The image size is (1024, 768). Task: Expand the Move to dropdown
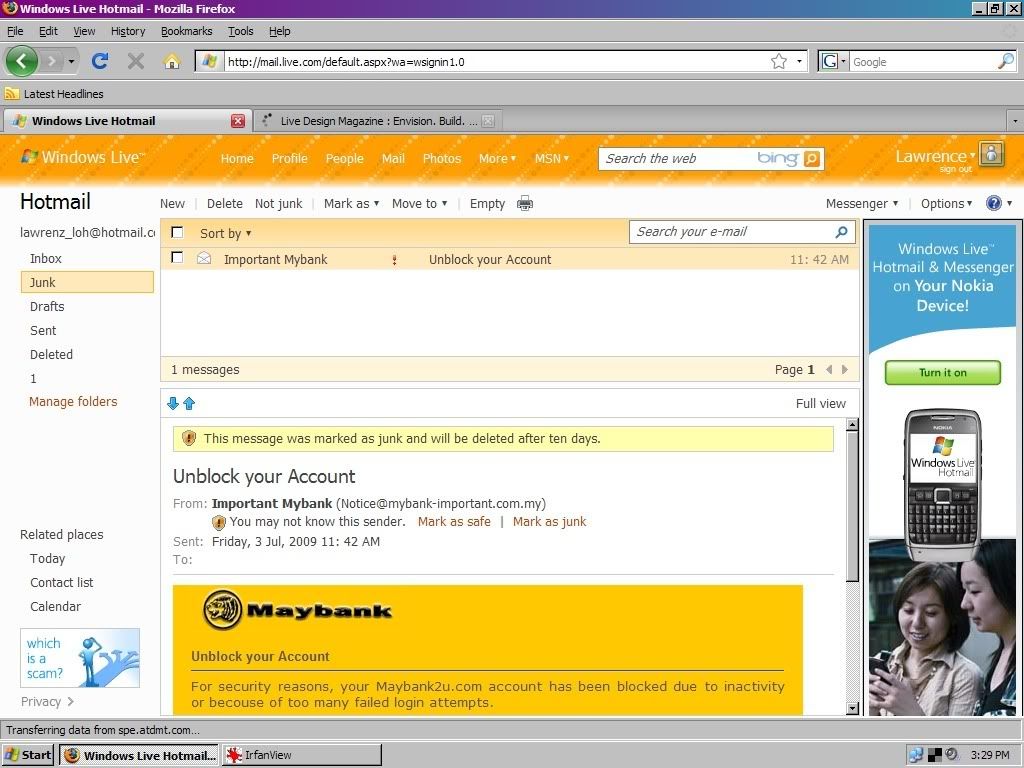click(419, 204)
